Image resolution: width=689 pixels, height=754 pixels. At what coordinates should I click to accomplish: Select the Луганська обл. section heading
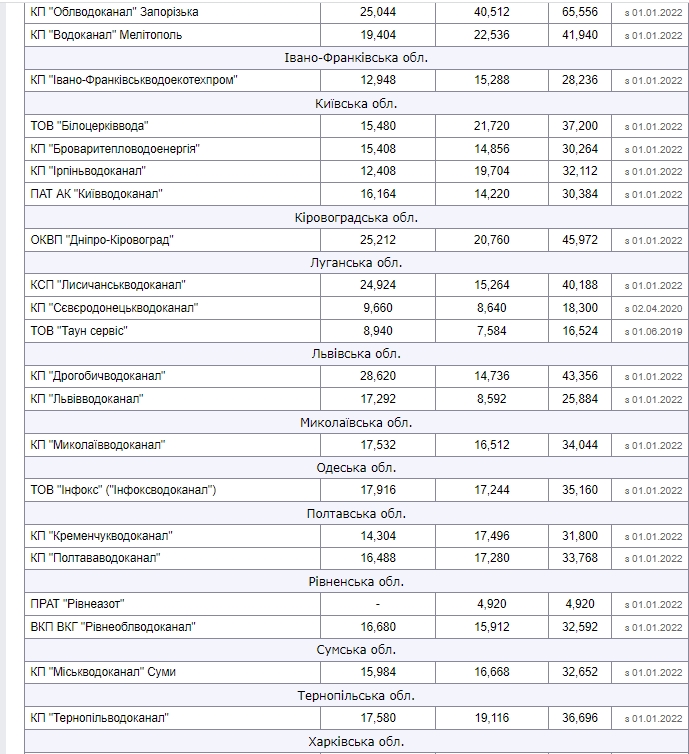click(356, 263)
